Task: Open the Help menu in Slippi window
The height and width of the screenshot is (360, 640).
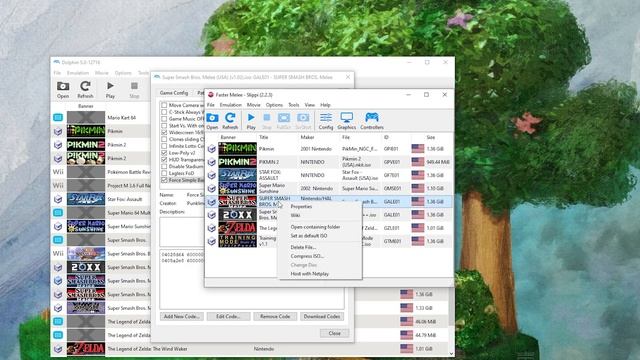Action: (325, 105)
